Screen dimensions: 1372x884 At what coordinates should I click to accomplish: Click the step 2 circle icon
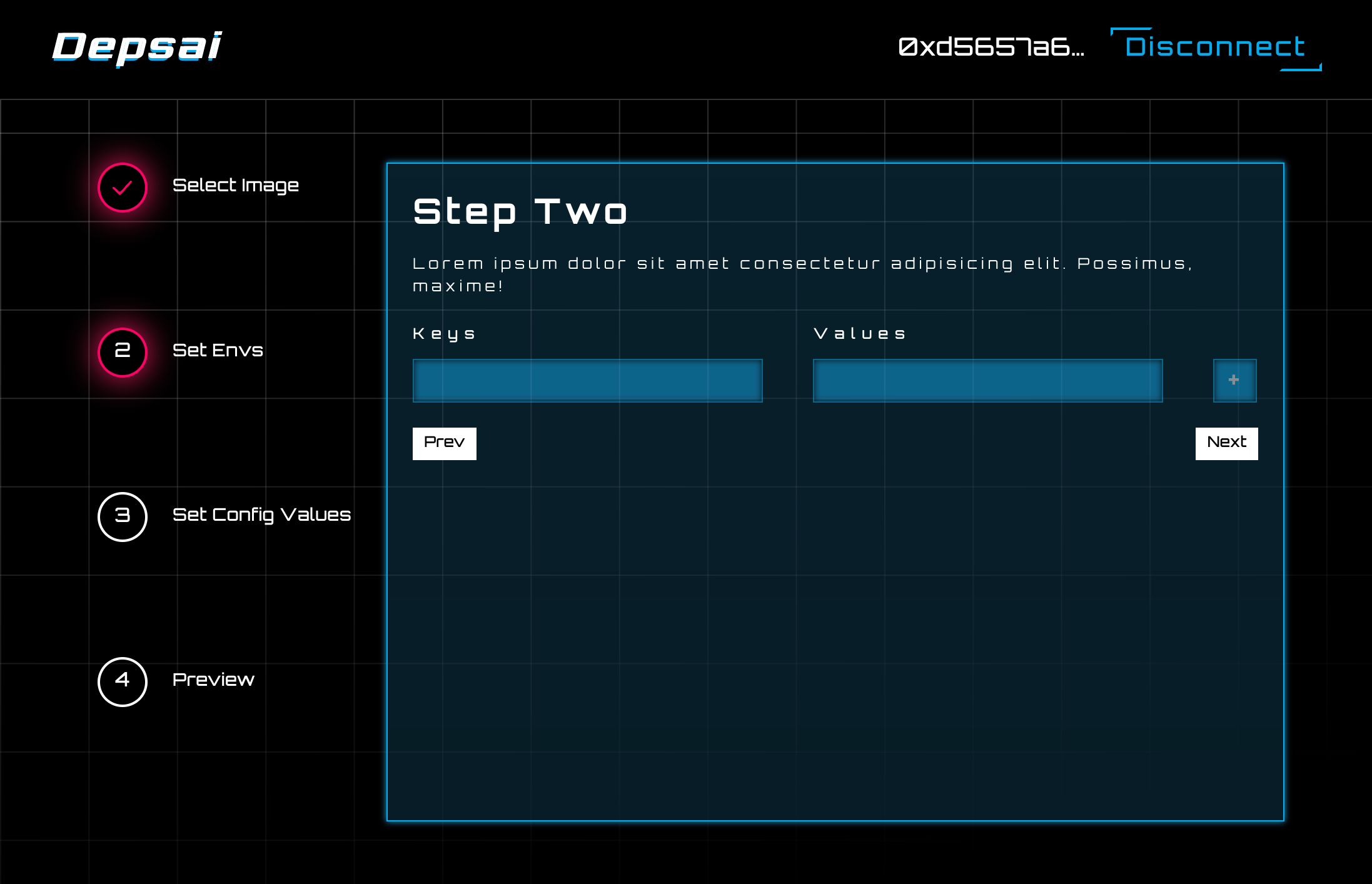tap(123, 352)
